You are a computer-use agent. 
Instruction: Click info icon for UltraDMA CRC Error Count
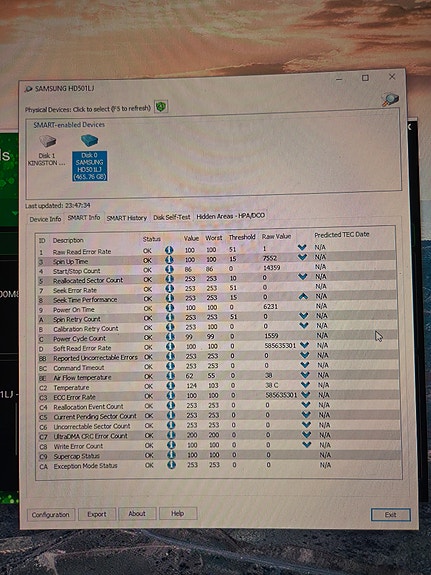171,435
